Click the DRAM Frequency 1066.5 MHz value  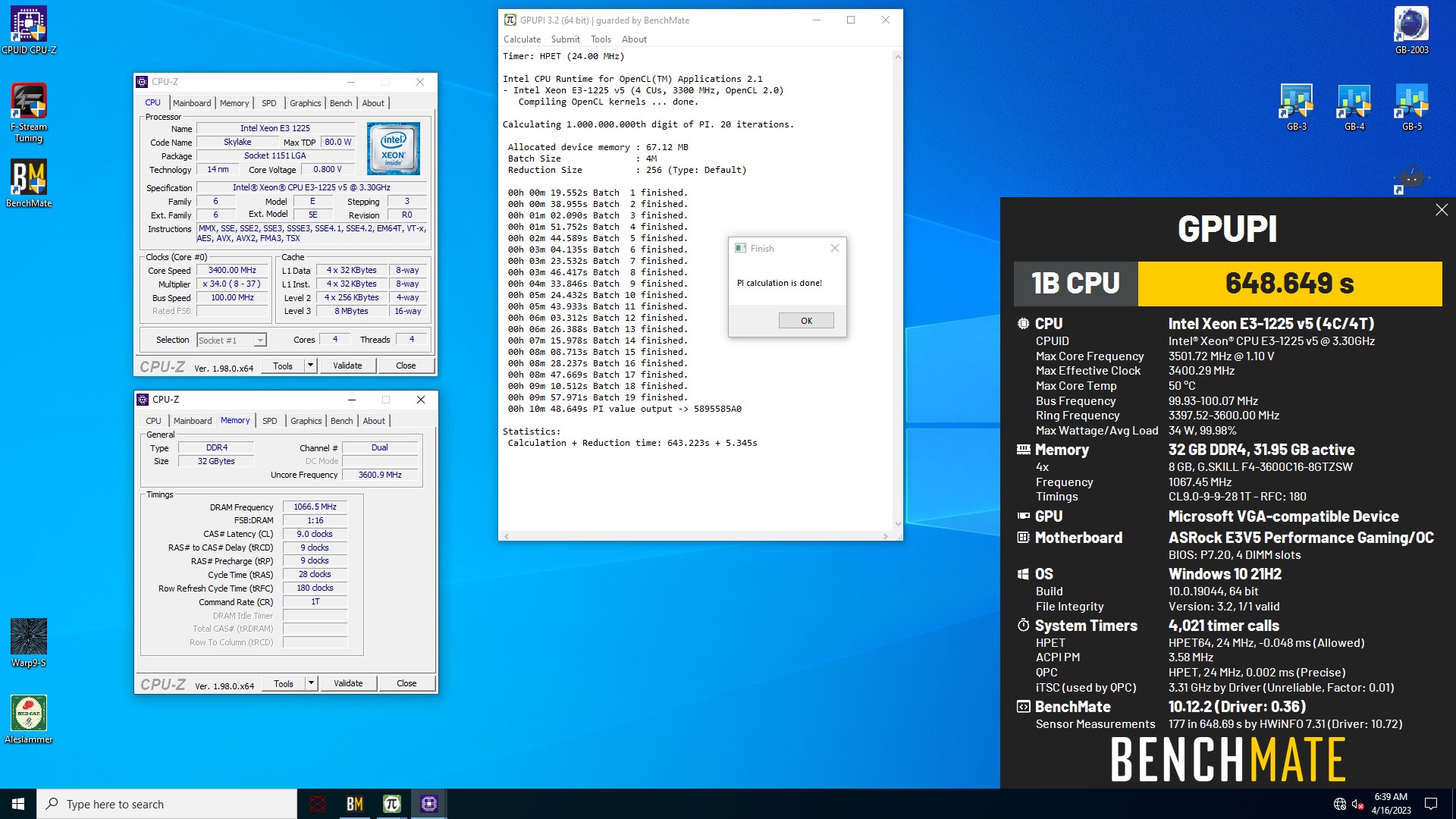315,507
